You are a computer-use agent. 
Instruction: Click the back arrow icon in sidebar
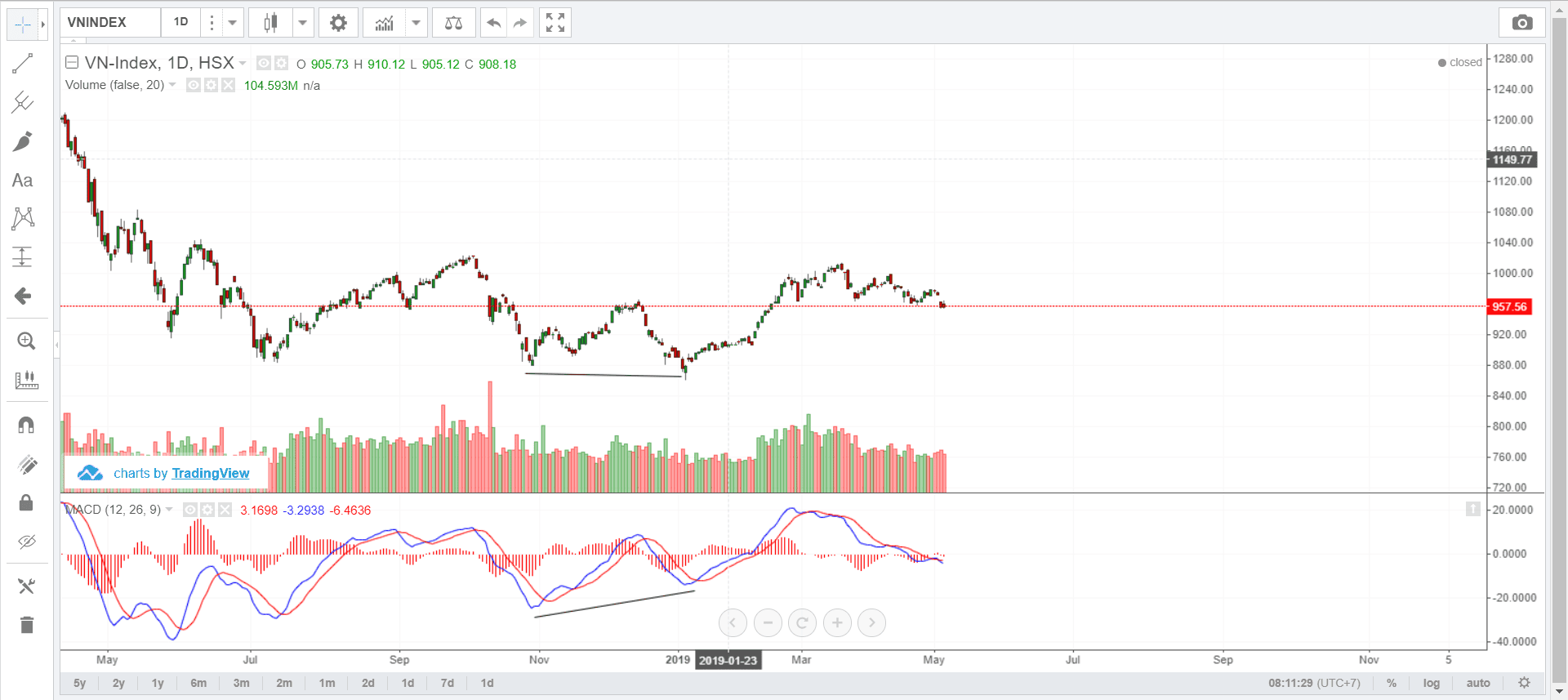pyautogui.click(x=23, y=296)
